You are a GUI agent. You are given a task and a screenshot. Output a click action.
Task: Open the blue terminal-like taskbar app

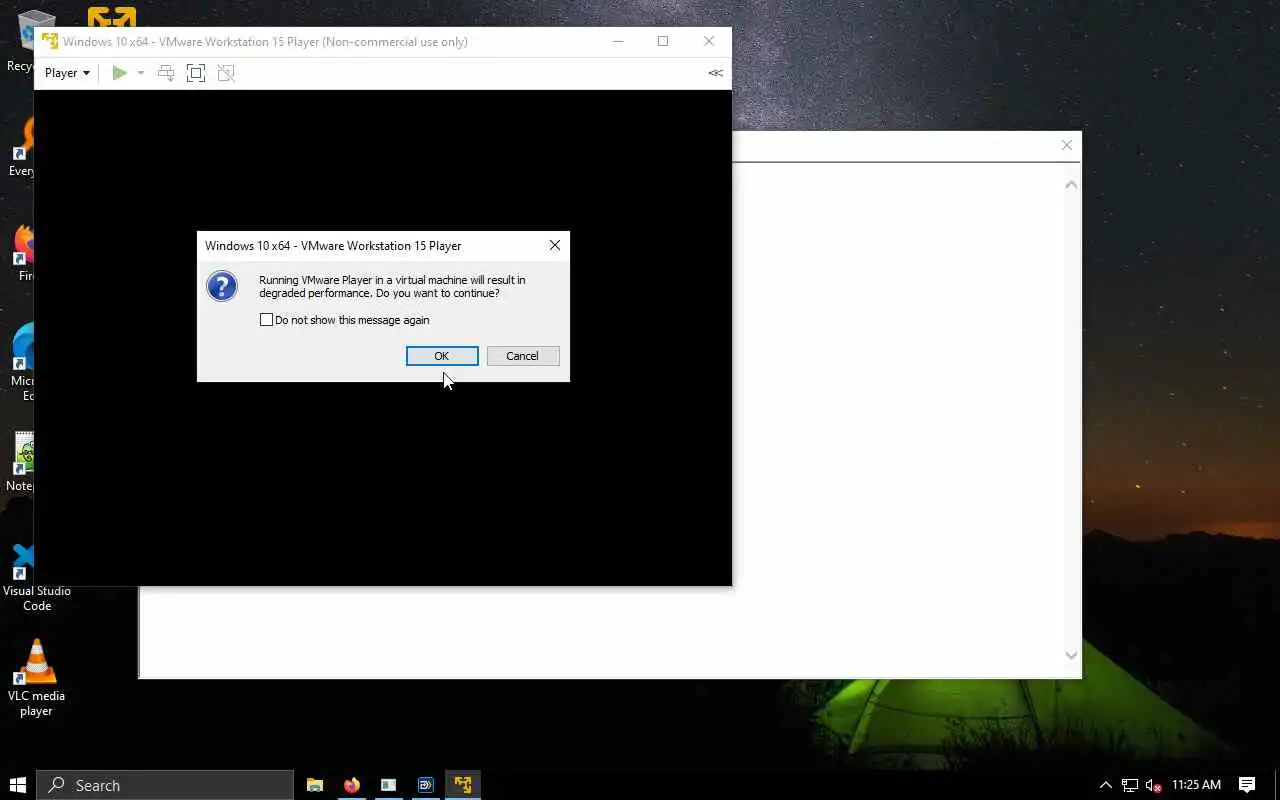pyautogui.click(x=426, y=785)
